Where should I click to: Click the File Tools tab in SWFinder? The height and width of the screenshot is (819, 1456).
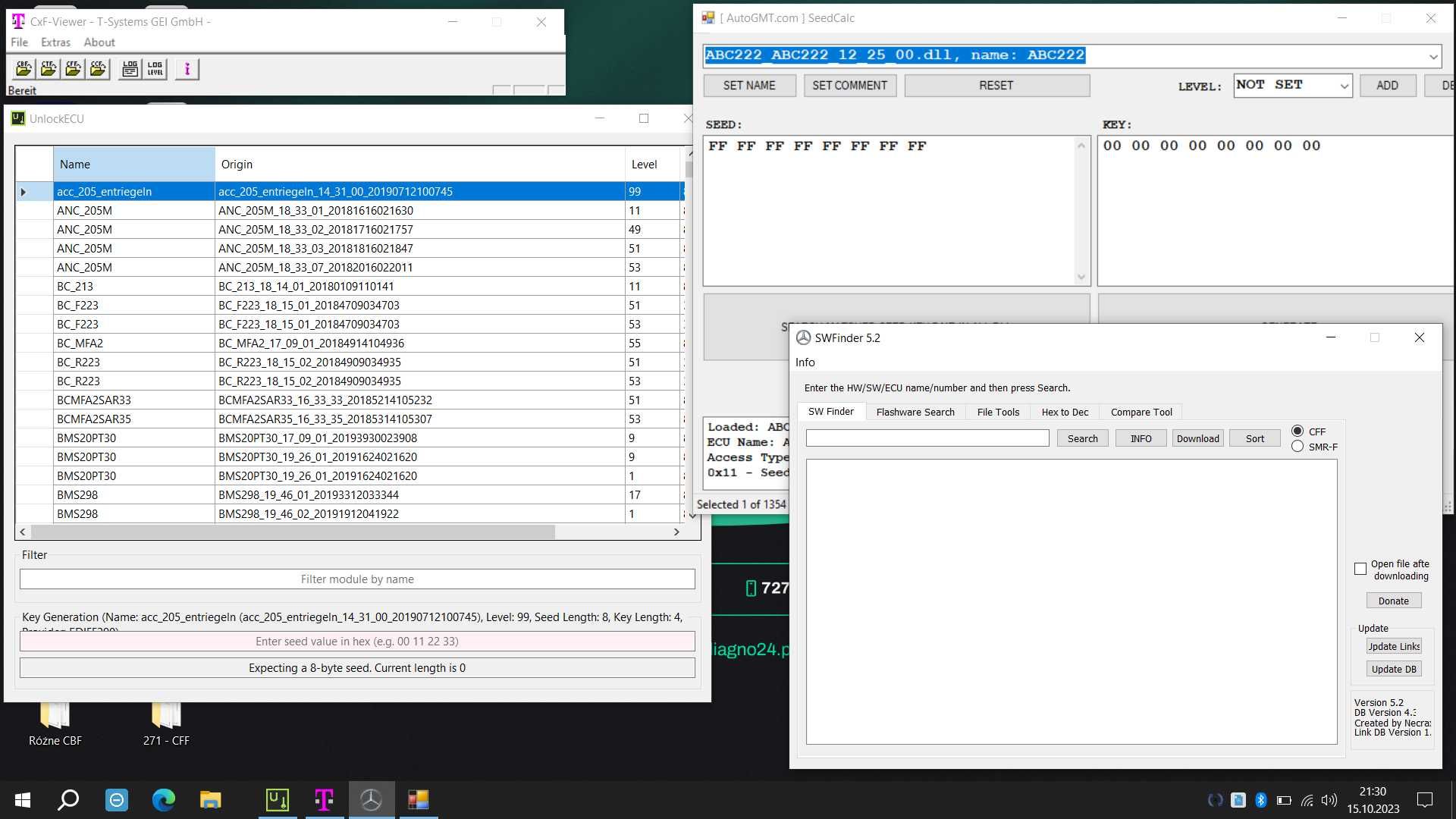tap(997, 411)
